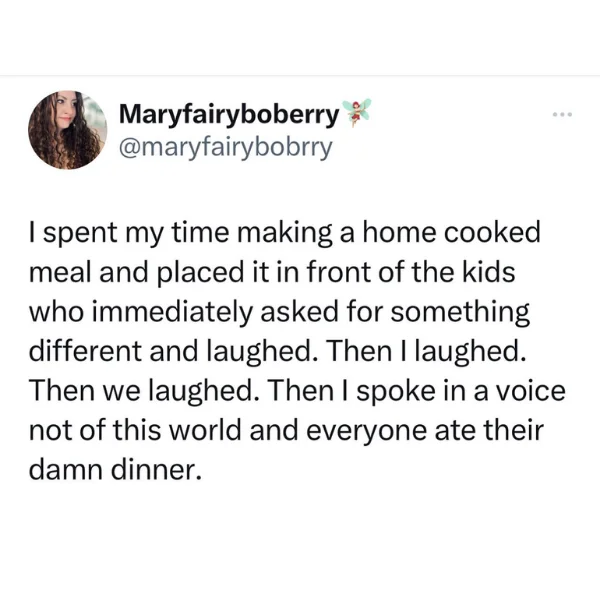Click the word "dinner" in the tweet

pyautogui.click(x=156, y=470)
